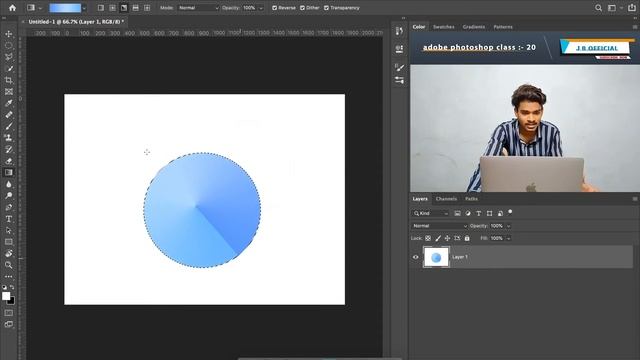Select the Type tool
640x360 pixels.
click(x=9, y=219)
